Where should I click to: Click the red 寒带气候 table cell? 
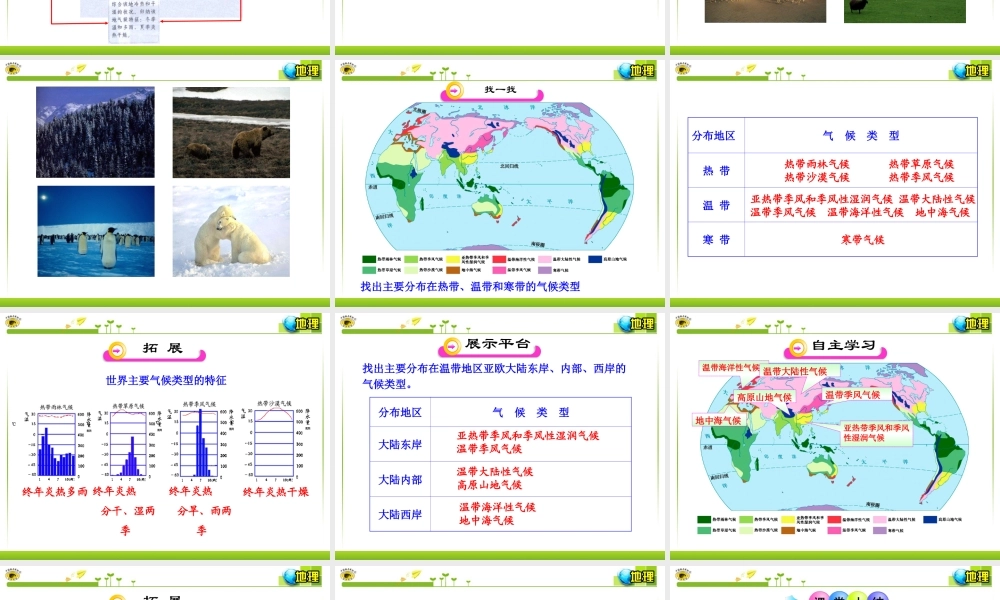point(862,240)
